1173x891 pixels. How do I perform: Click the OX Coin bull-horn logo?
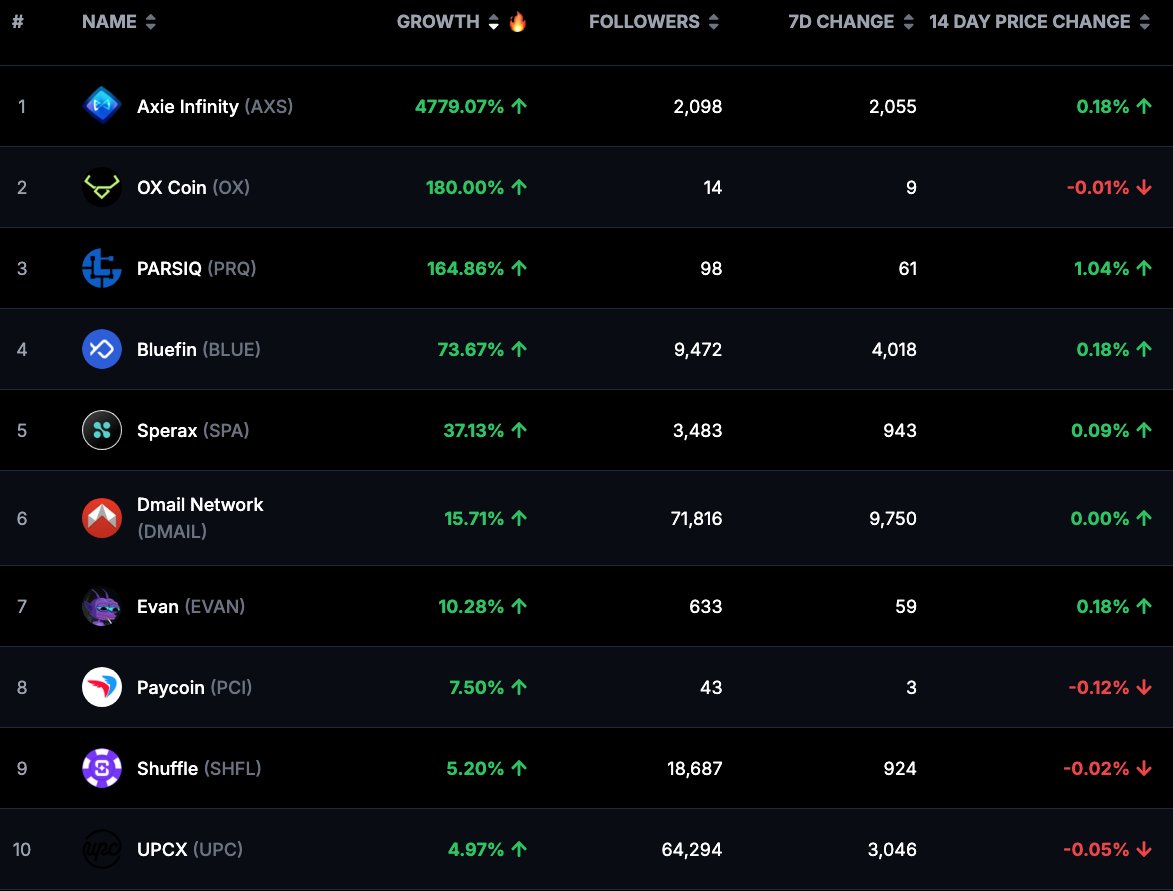click(102, 186)
